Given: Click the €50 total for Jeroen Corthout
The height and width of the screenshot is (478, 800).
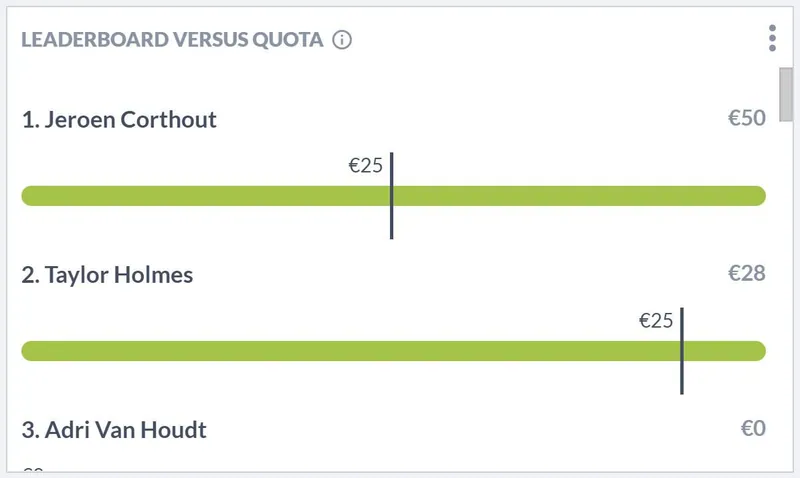Looking at the screenshot, I should point(746,118).
